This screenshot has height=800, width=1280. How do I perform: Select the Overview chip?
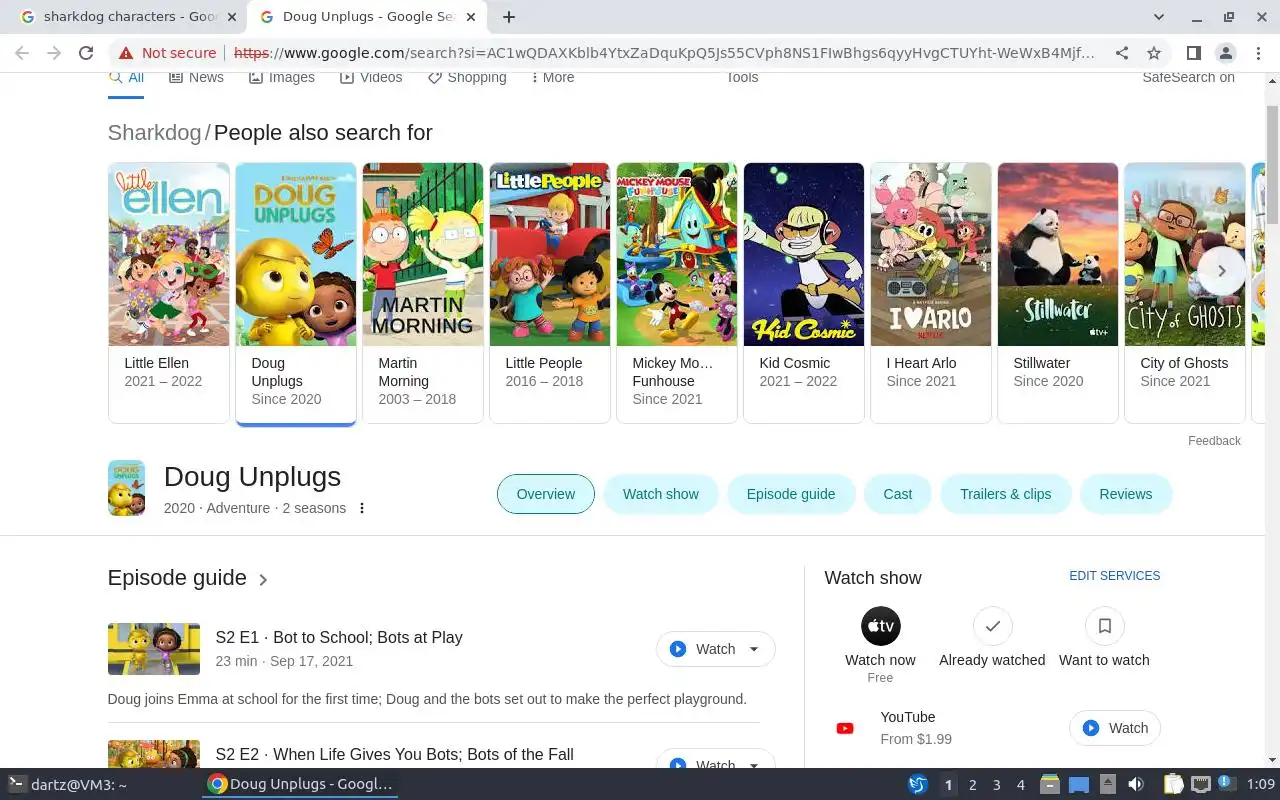coord(546,494)
